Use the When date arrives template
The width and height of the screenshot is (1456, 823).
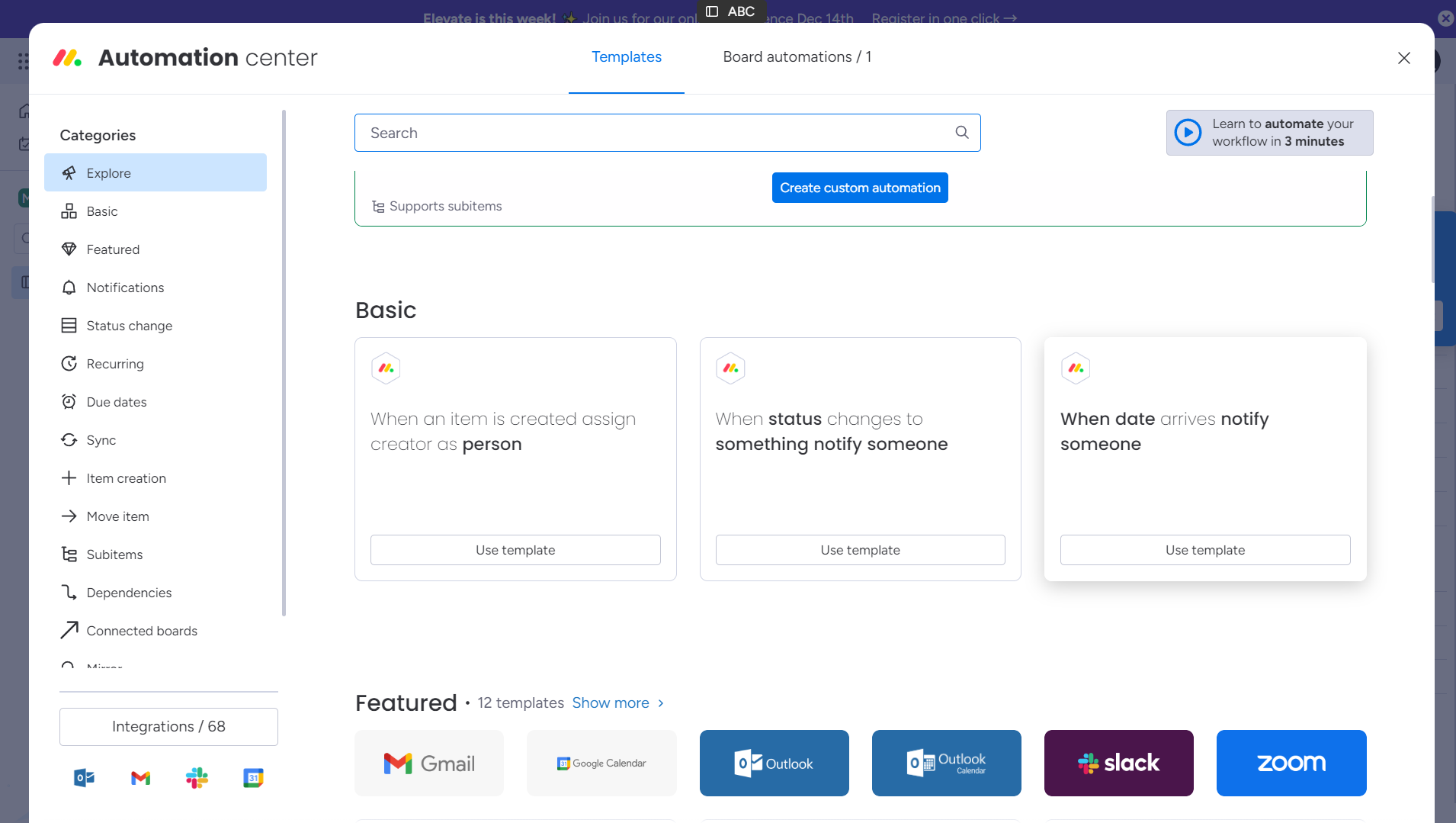[1204, 549]
